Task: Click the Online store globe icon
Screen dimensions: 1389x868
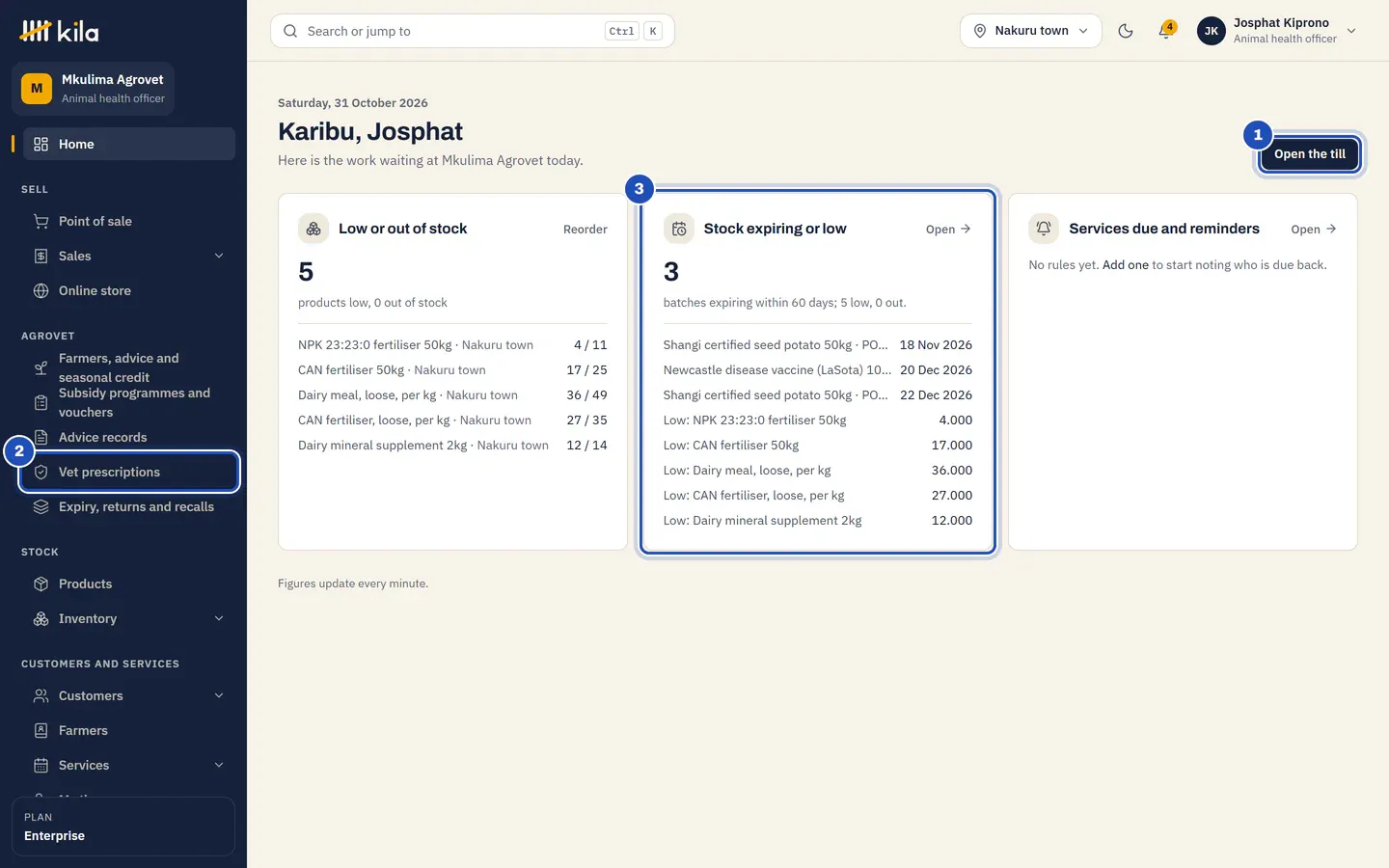Action: (x=41, y=290)
